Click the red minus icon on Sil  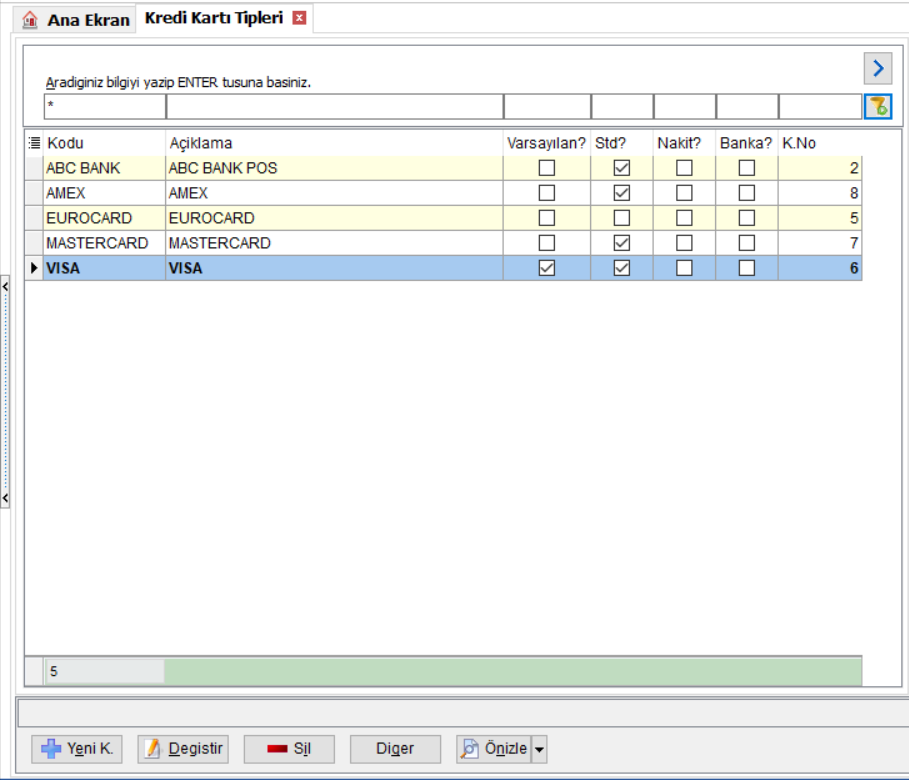point(277,749)
